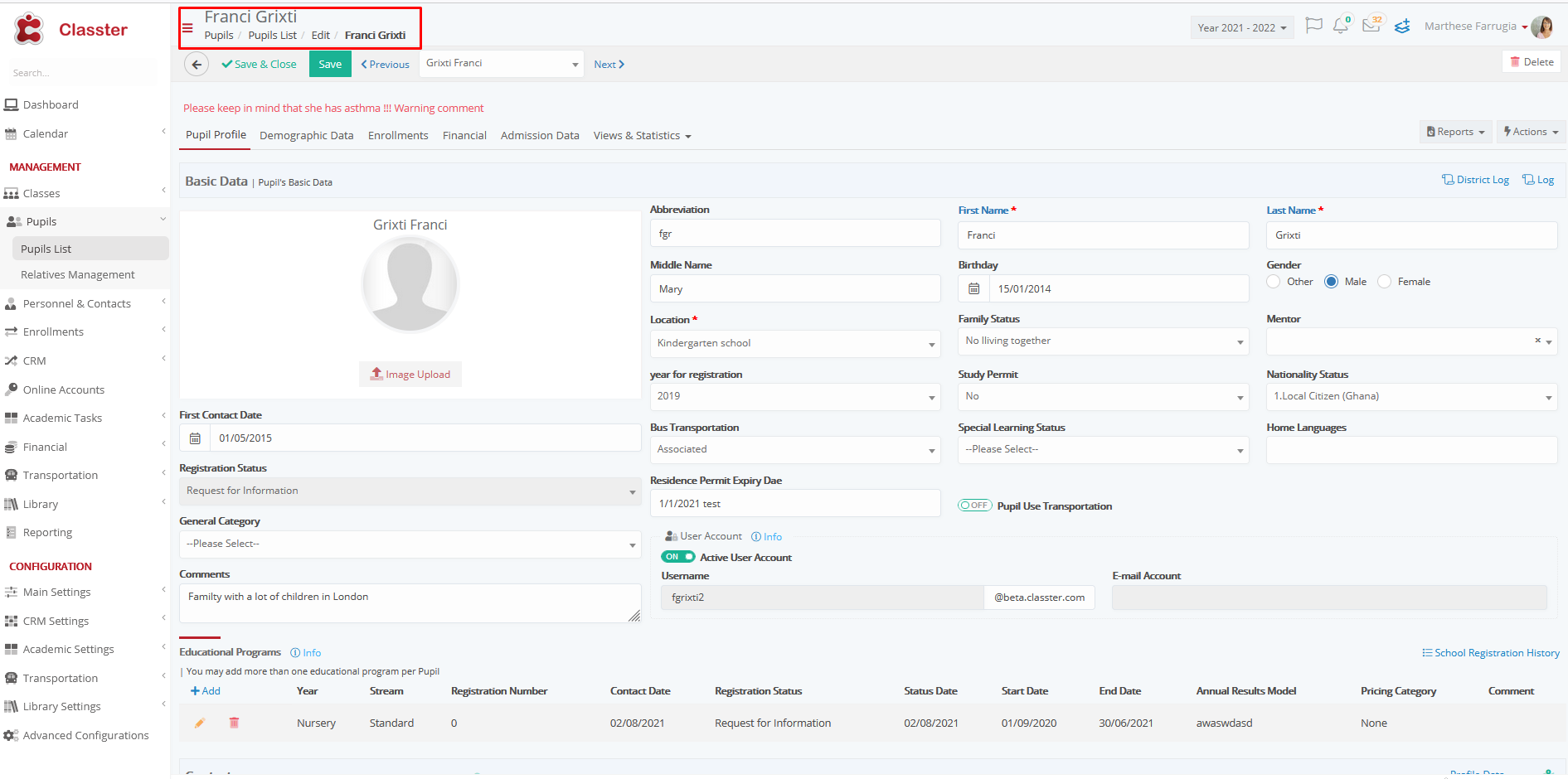Open the year for registration dropdown
1568x779 pixels.
click(795, 396)
